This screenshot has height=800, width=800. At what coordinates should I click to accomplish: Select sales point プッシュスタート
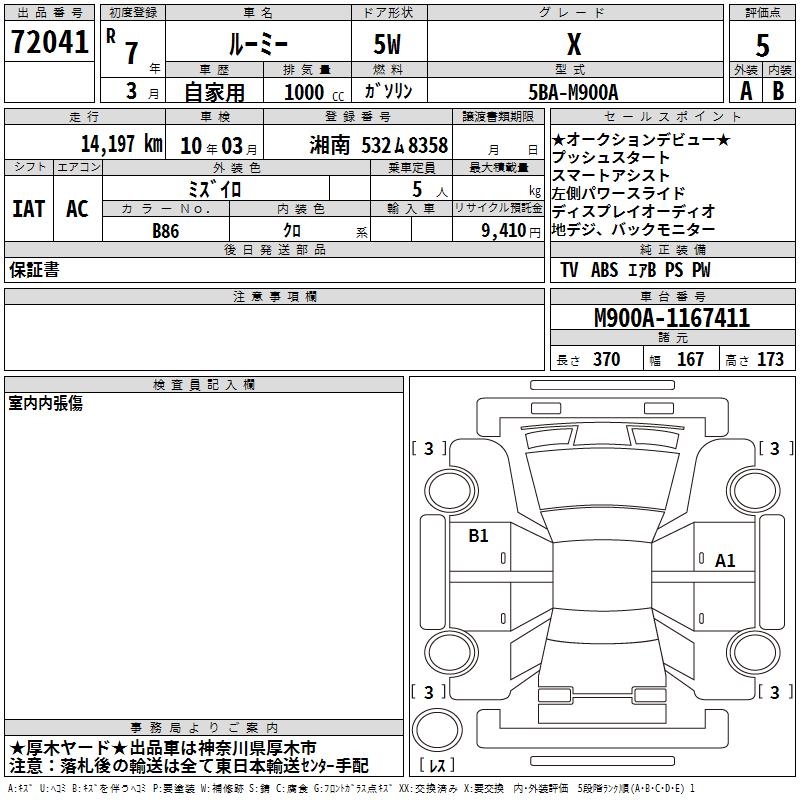coord(610,157)
